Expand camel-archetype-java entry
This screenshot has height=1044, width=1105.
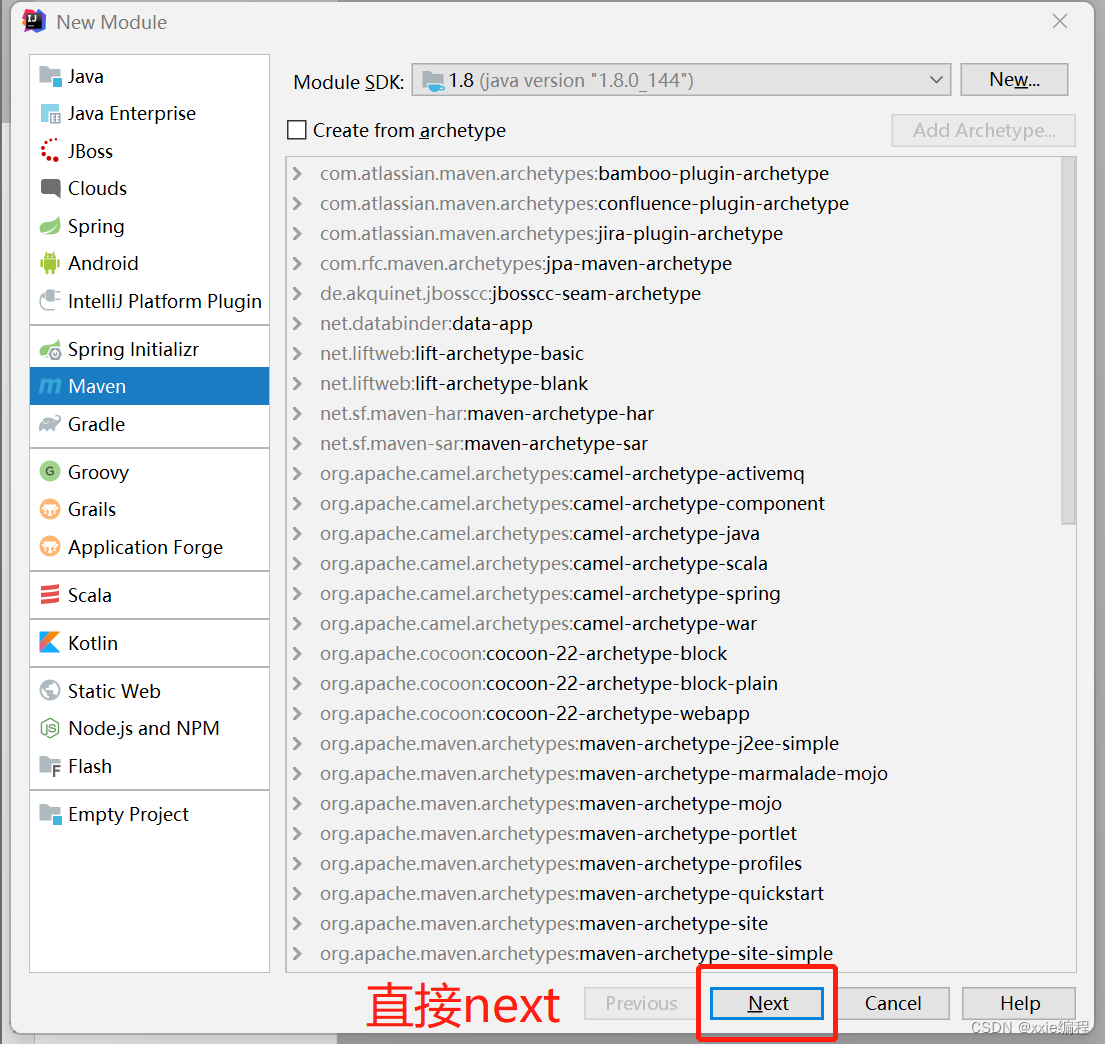(297, 534)
